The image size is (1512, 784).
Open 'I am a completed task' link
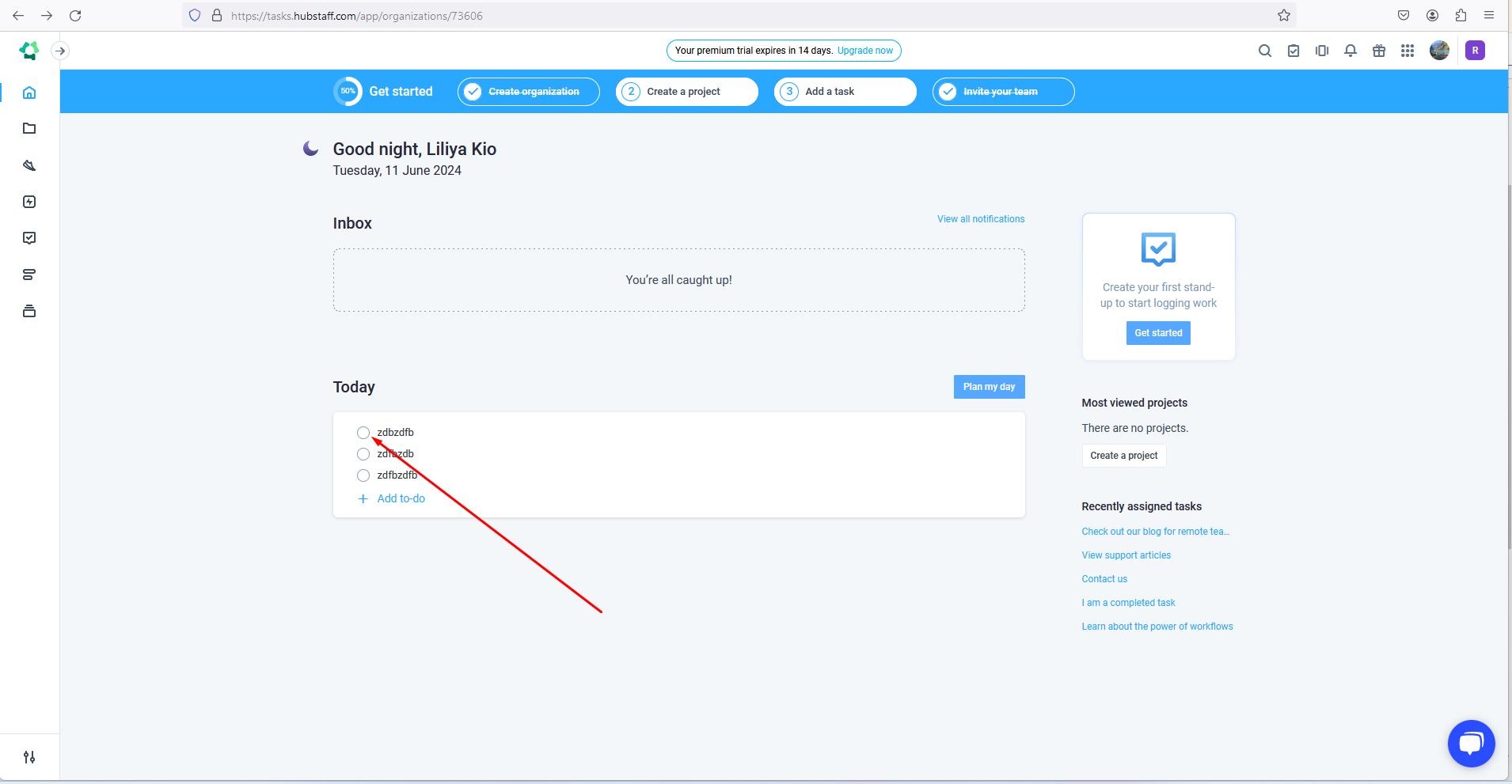1128,603
